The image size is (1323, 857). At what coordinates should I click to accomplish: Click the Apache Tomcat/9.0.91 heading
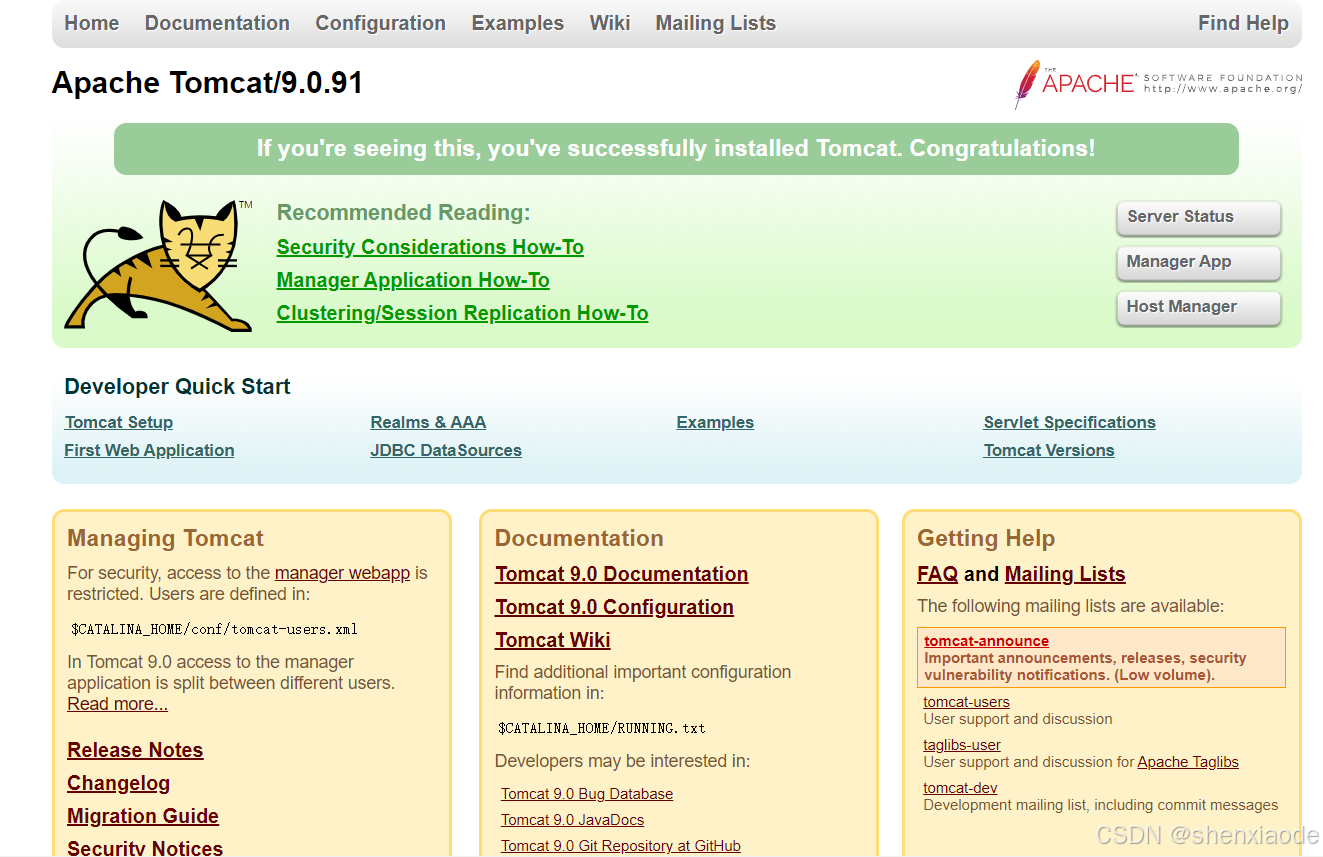(207, 83)
